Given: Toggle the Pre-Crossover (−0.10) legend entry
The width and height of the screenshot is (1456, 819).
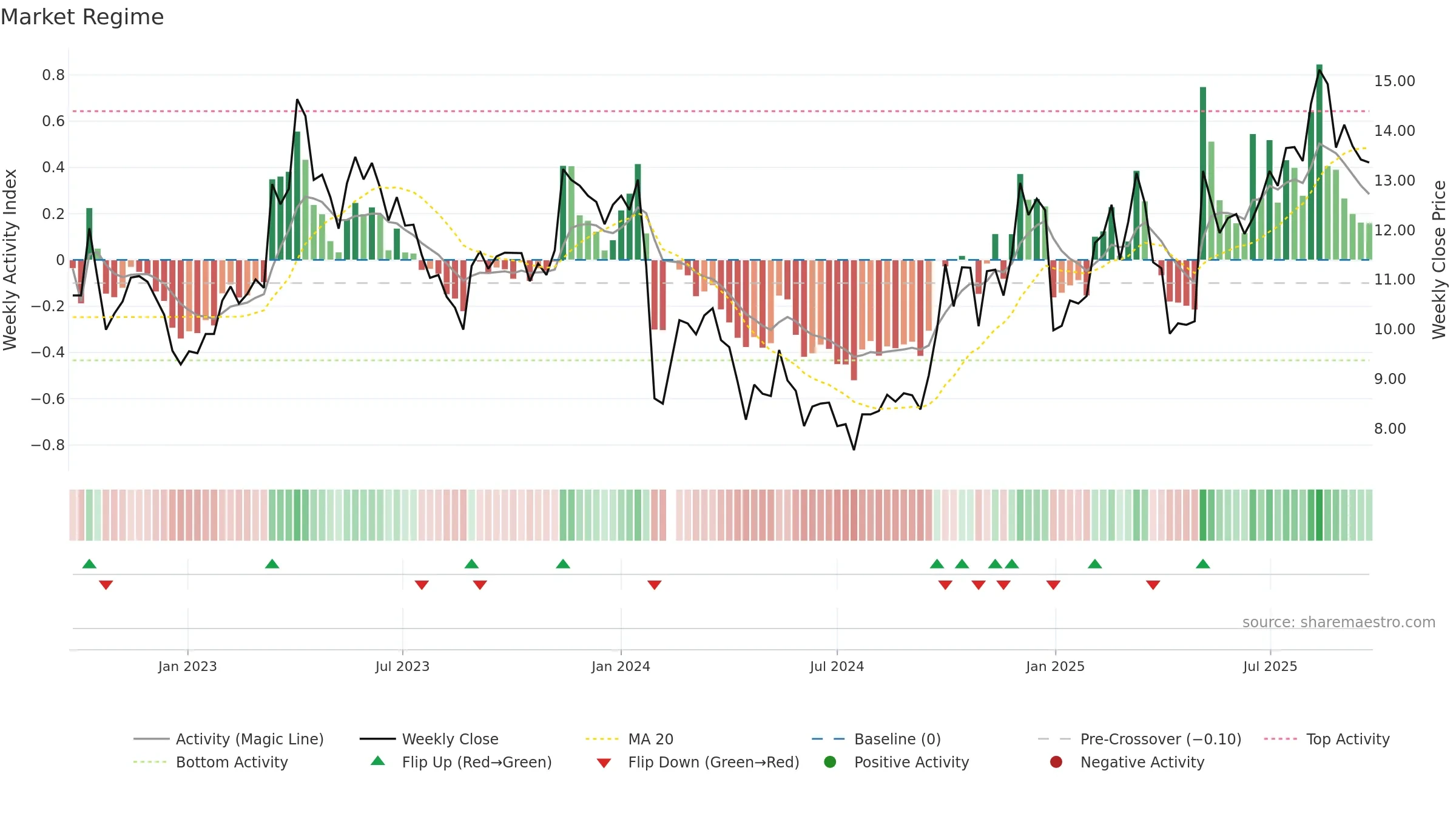Looking at the screenshot, I should (x=1139, y=739).
